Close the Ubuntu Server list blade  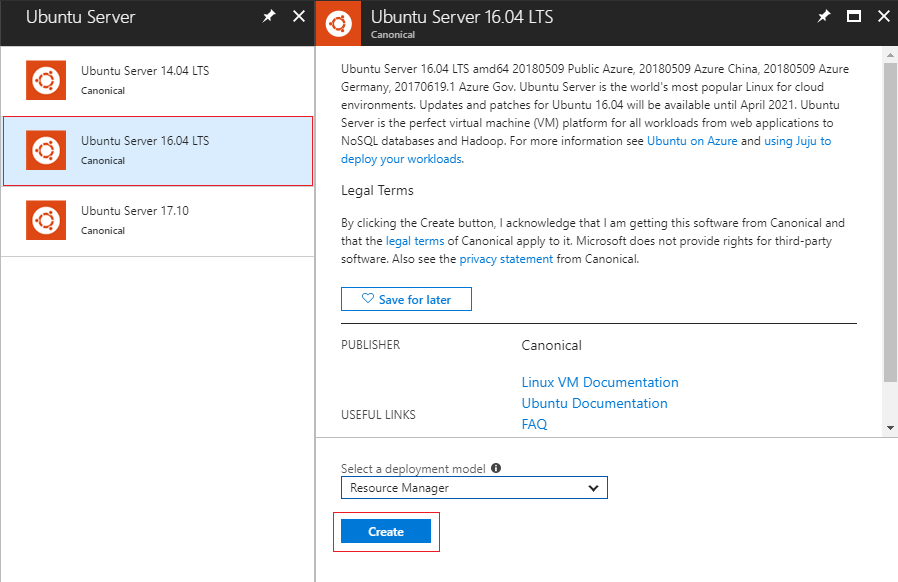(299, 17)
